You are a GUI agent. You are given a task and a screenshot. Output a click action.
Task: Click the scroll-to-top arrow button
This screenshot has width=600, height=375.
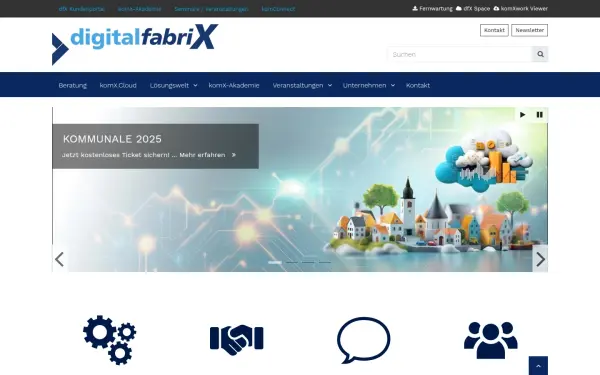click(538, 366)
